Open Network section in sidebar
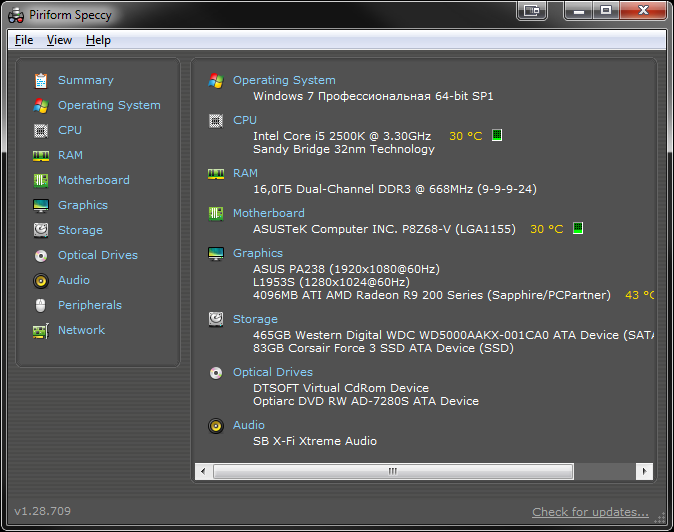 pyautogui.click(x=82, y=330)
